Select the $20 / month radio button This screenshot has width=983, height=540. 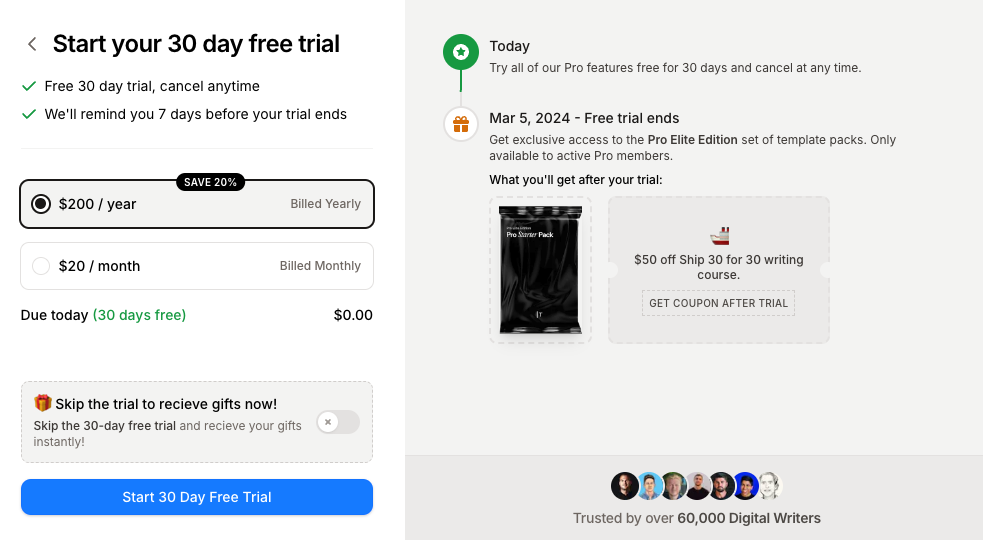point(41,266)
